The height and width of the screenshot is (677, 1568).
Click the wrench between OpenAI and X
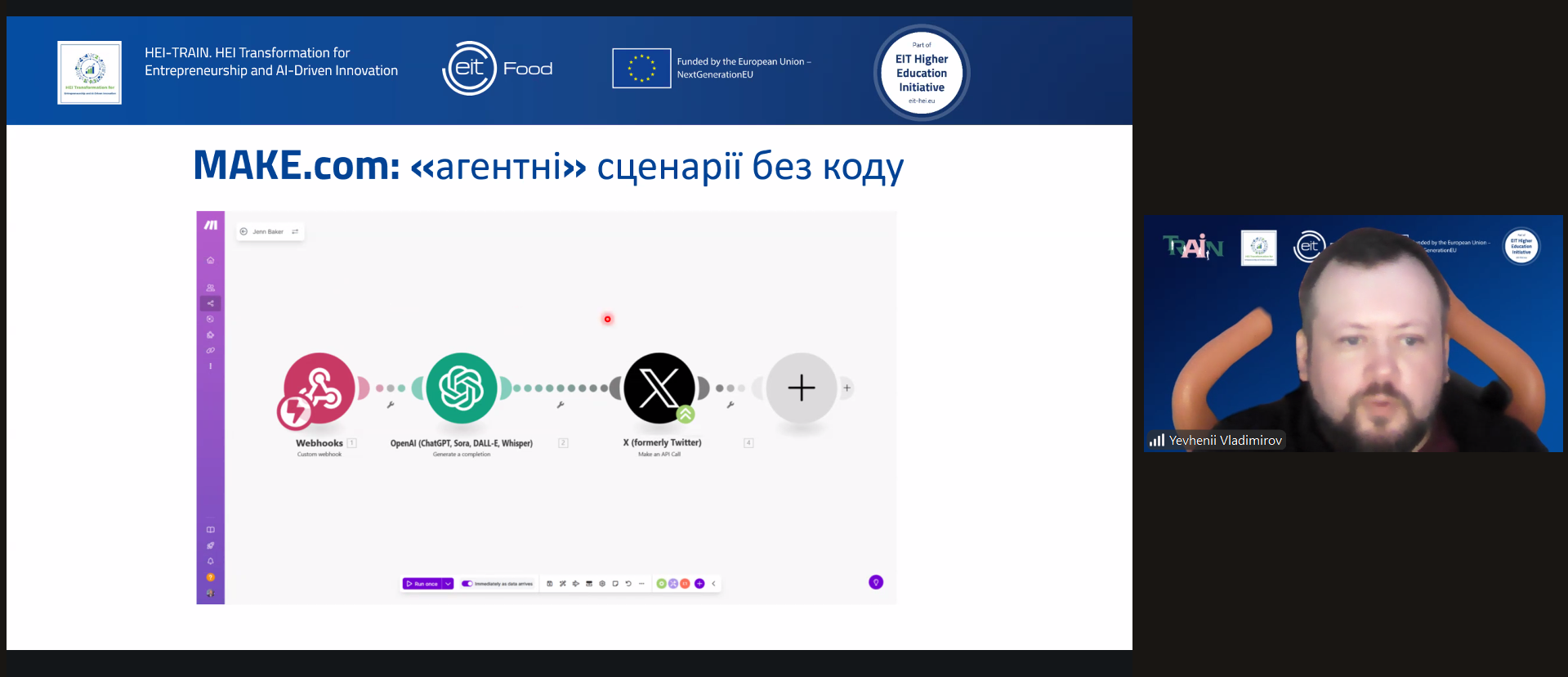561,405
